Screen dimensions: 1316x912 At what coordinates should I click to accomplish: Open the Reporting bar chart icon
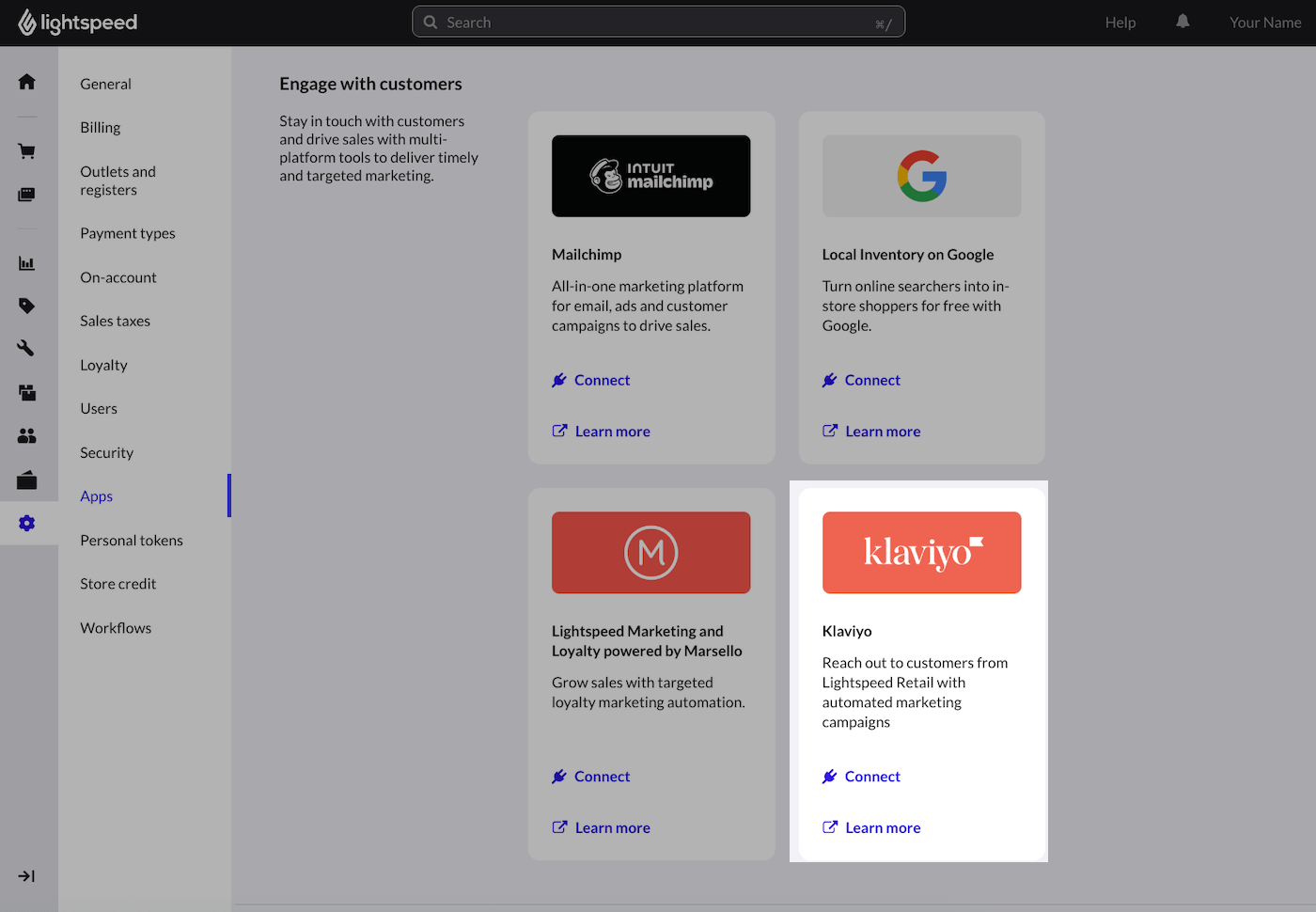(26, 263)
